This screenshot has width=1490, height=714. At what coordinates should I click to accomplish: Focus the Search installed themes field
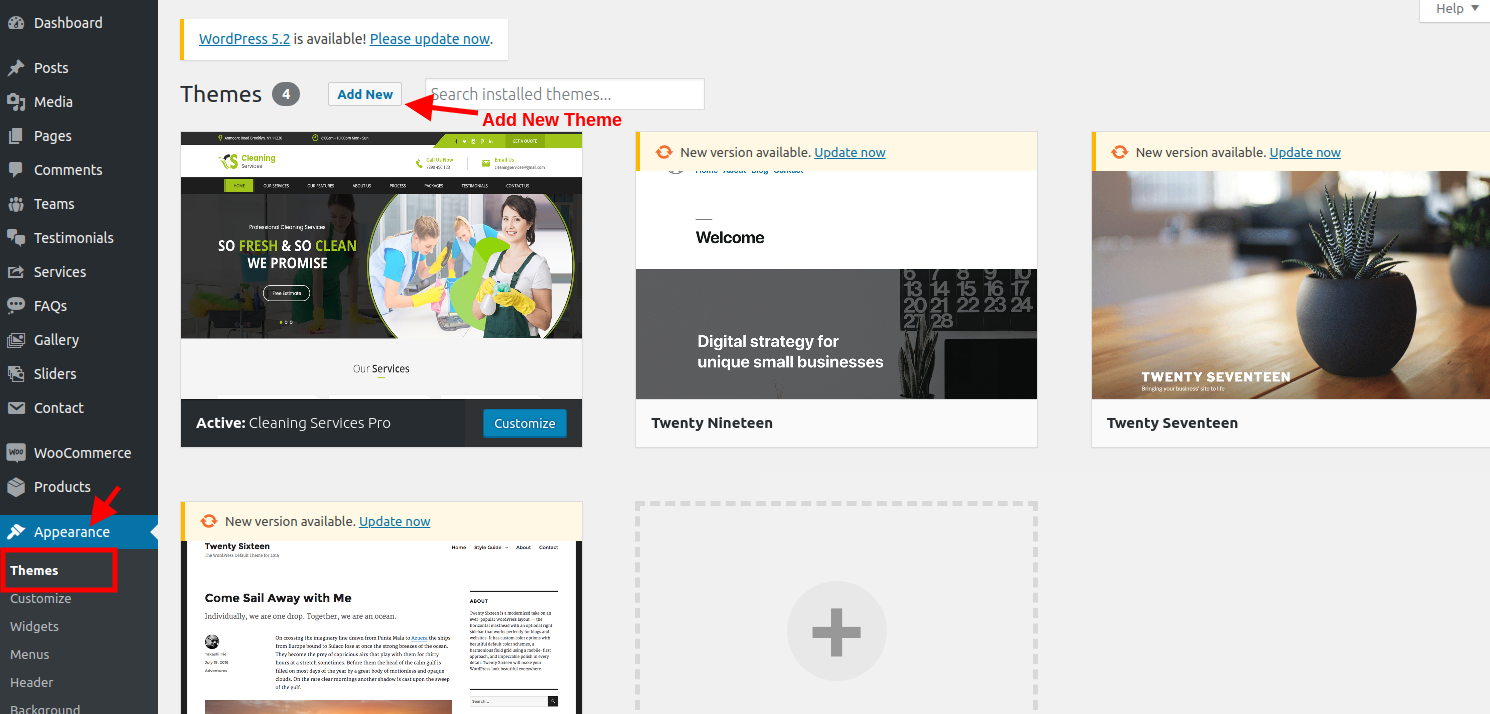565,94
